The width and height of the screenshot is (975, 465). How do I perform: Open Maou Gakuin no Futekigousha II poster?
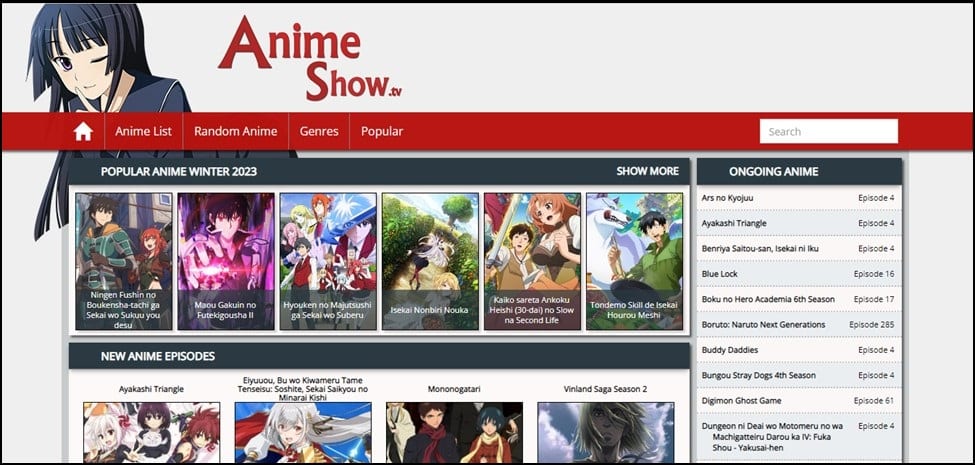226,261
